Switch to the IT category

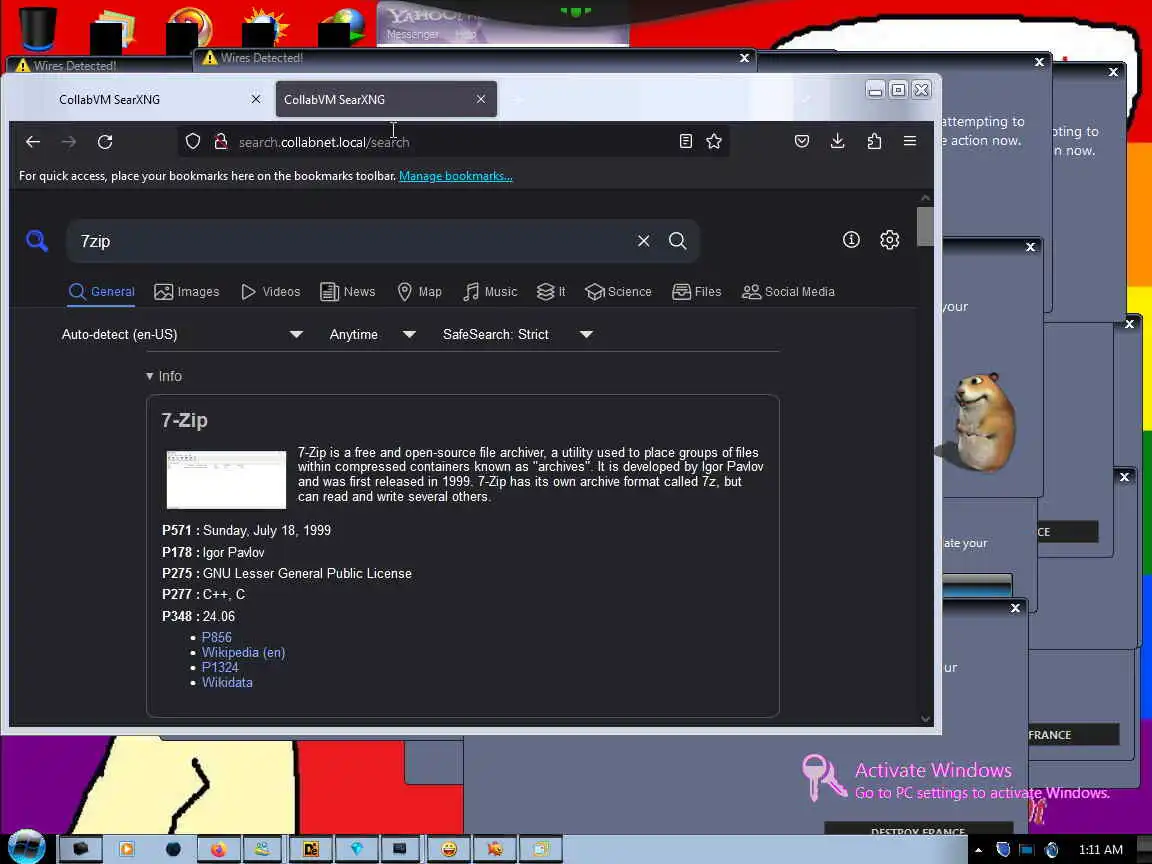click(x=551, y=292)
